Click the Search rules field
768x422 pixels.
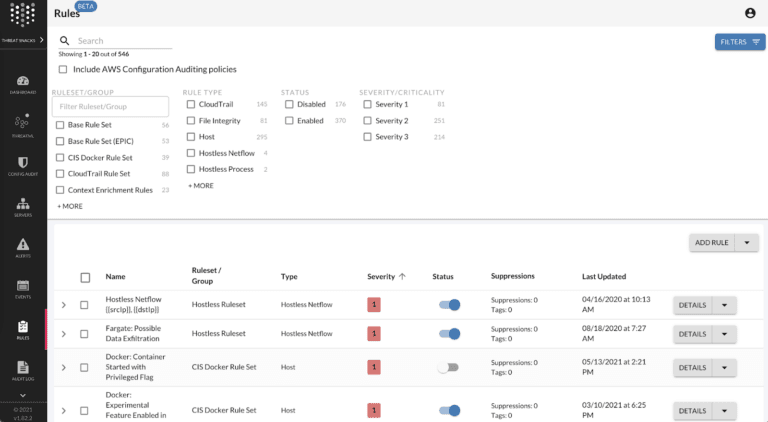point(122,41)
